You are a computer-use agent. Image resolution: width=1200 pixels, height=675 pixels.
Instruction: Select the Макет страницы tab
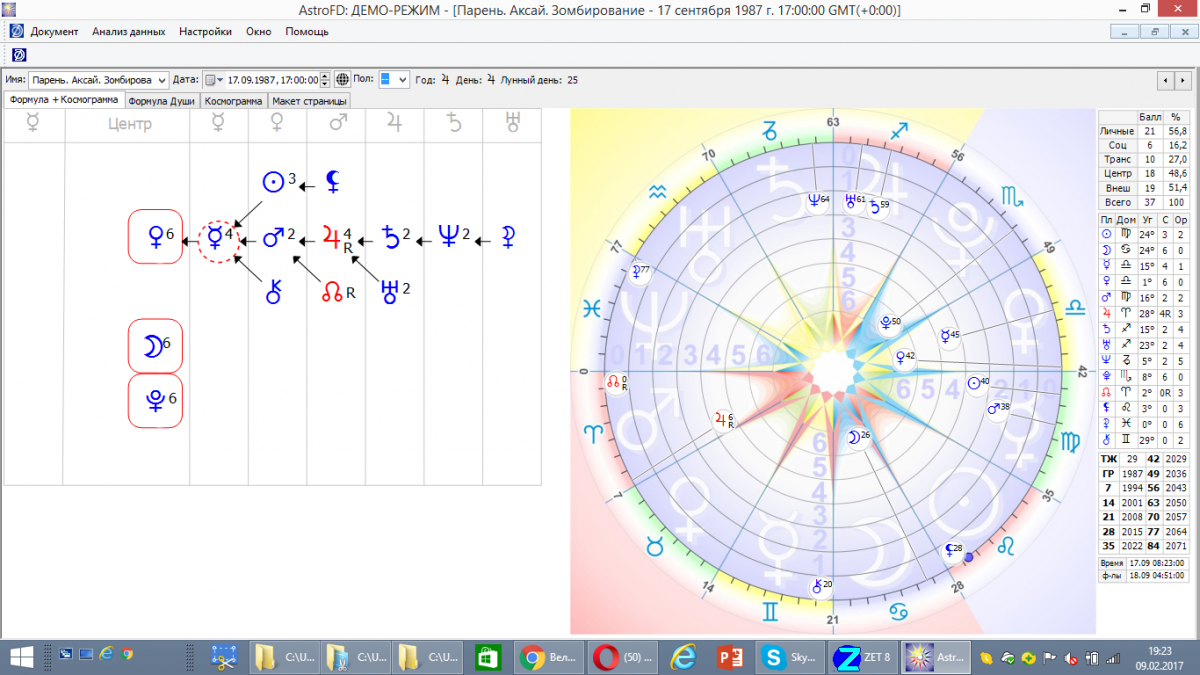309,101
